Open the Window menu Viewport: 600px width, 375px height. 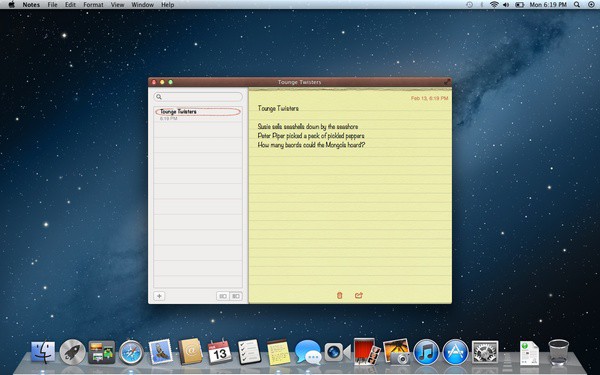(x=142, y=5)
